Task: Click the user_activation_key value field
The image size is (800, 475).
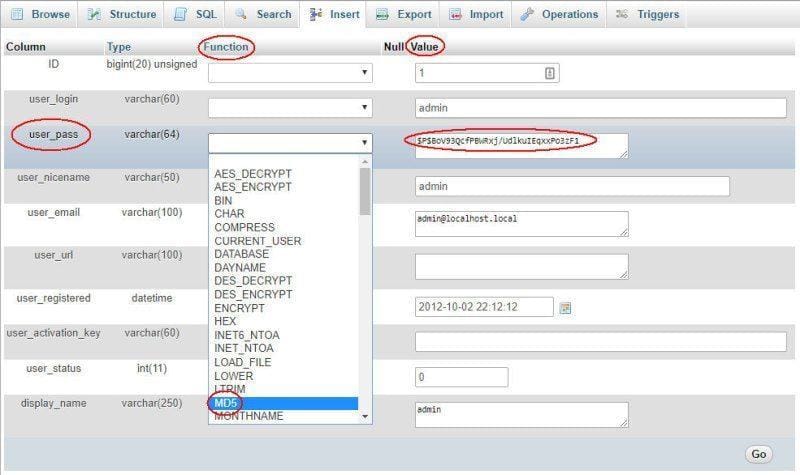Action: (x=601, y=341)
